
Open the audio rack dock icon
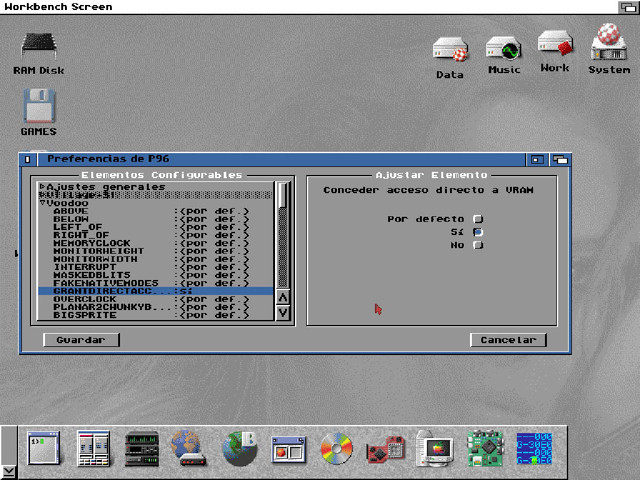pyautogui.click(x=142, y=449)
